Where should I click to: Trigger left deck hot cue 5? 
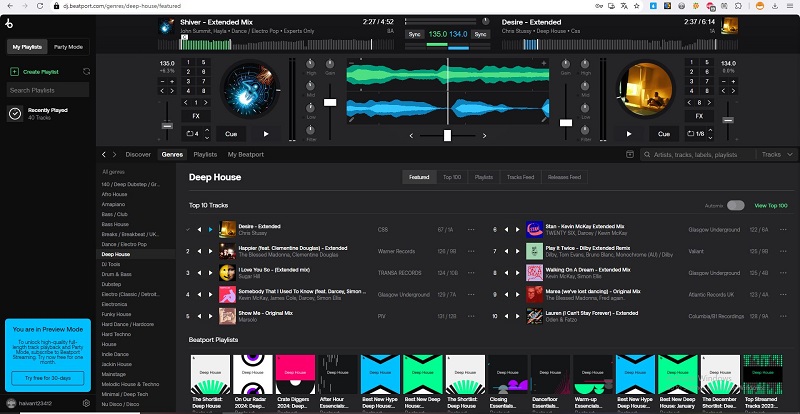click(203, 62)
